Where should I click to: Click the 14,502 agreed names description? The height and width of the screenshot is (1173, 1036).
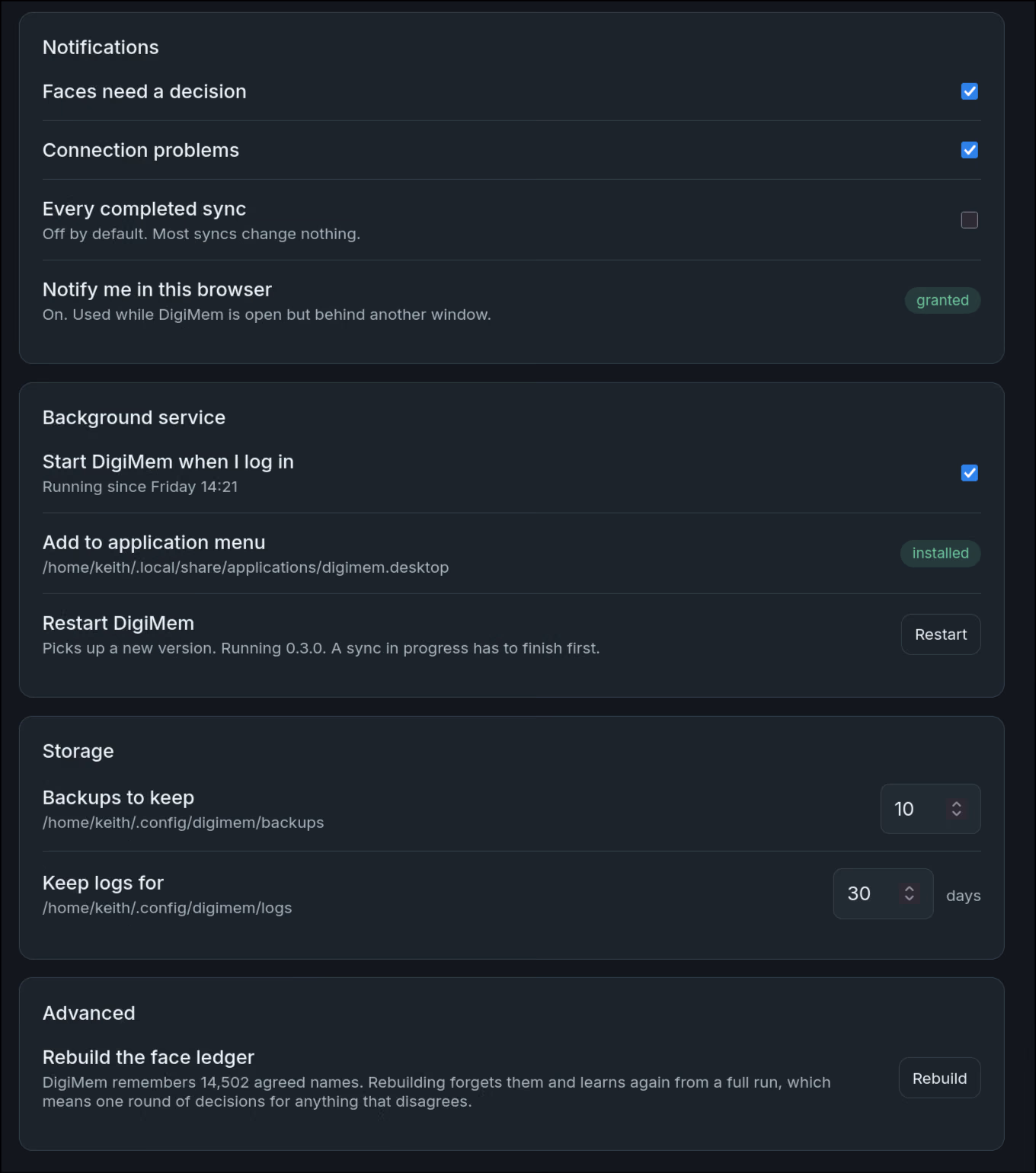436,1091
